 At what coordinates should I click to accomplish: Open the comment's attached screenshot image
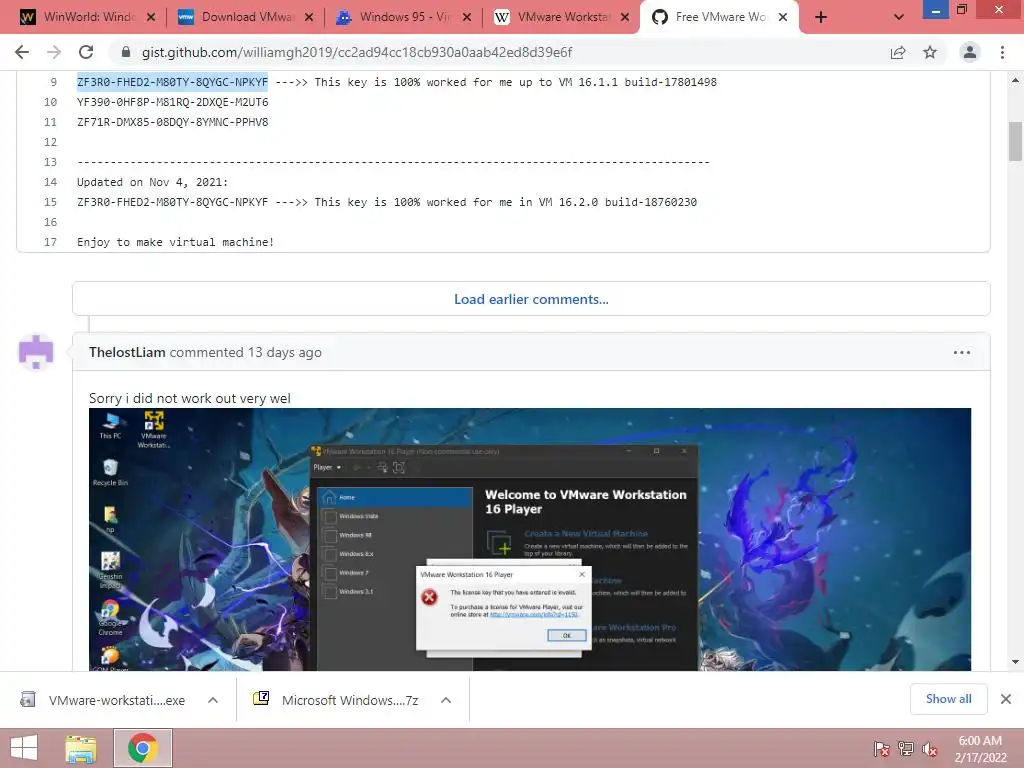pyautogui.click(x=530, y=539)
